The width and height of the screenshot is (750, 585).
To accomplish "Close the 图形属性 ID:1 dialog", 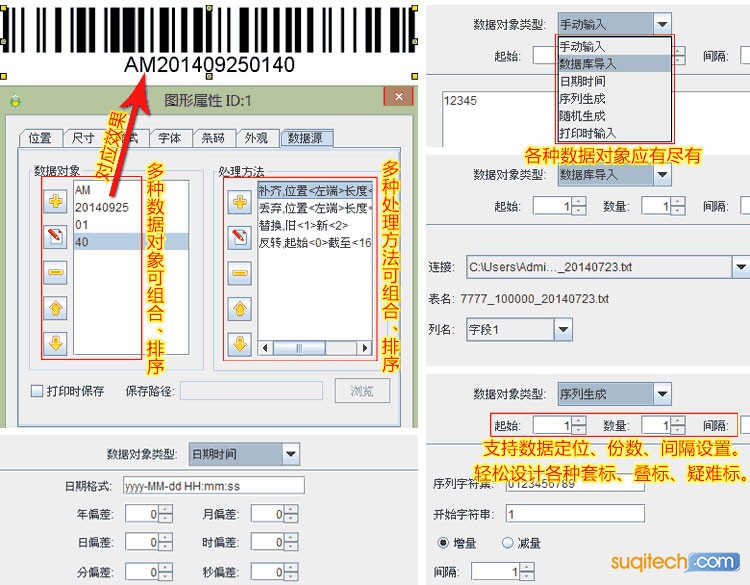I will point(398,97).
